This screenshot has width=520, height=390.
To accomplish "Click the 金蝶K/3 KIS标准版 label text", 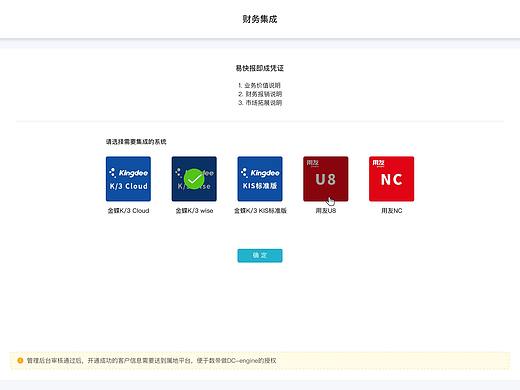I will [260, 211].
